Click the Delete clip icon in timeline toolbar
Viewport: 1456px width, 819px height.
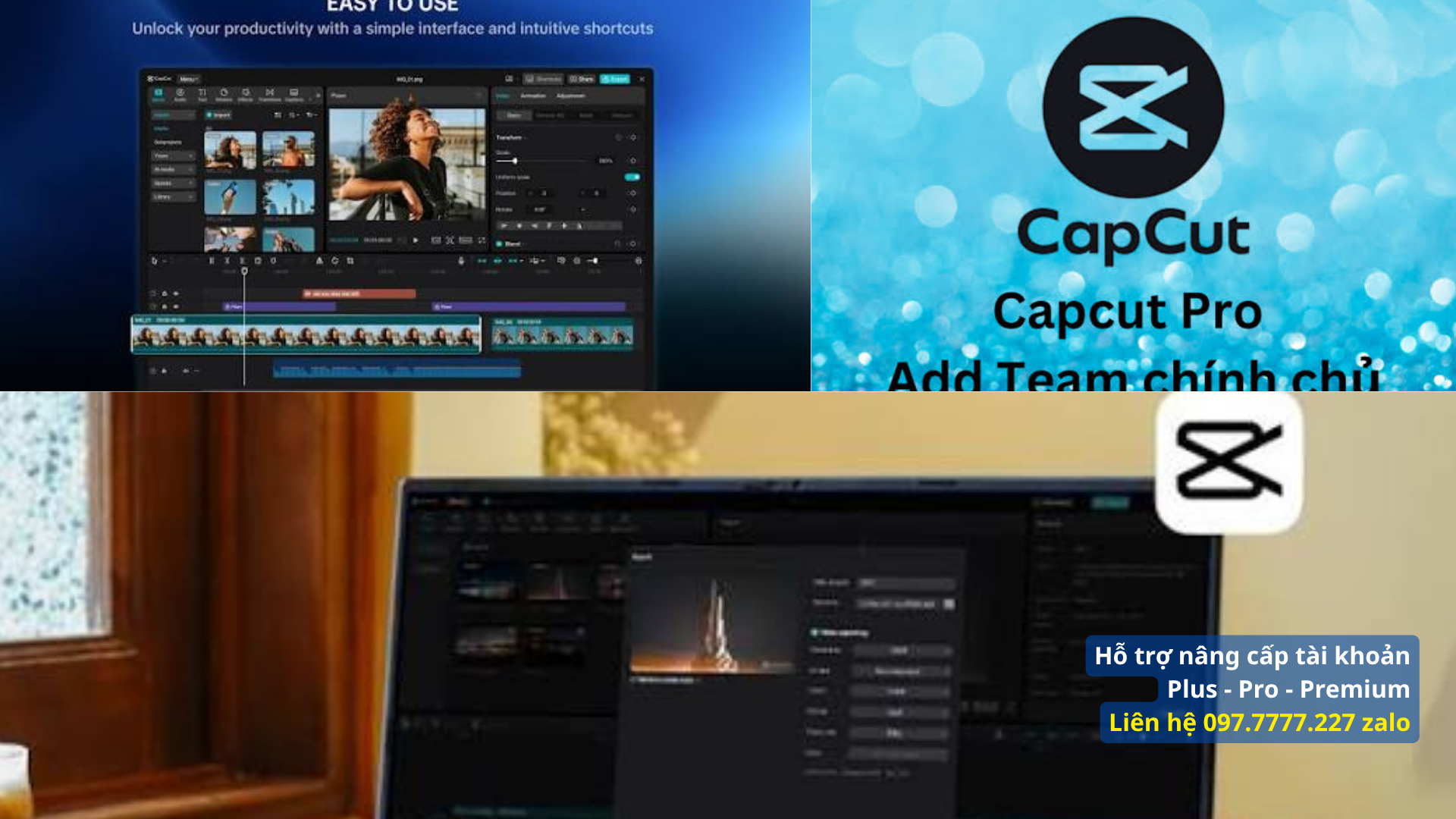258,261
